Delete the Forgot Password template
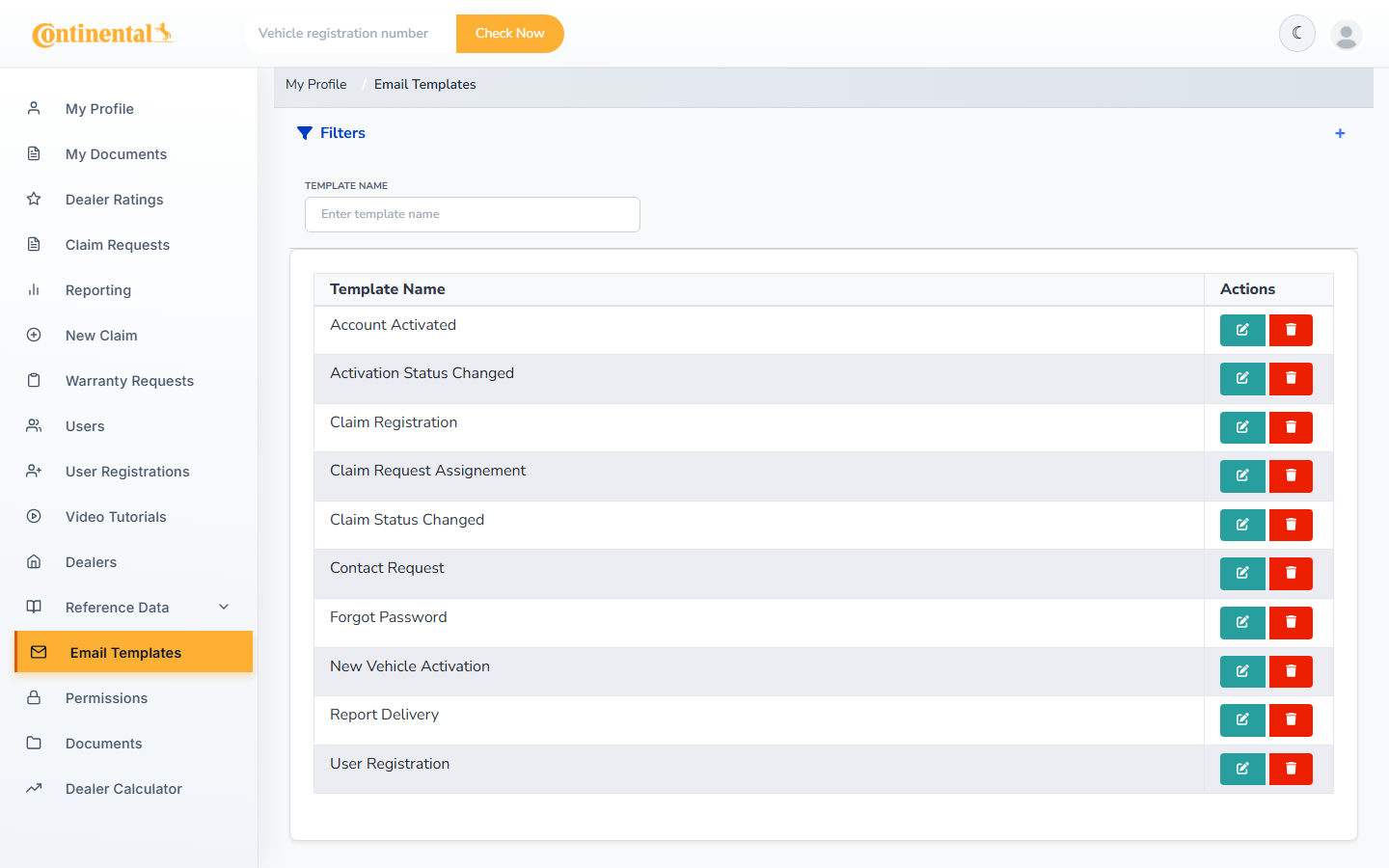The width and height of the screenshot is (1389, 868). click(x=1291, y=622)
